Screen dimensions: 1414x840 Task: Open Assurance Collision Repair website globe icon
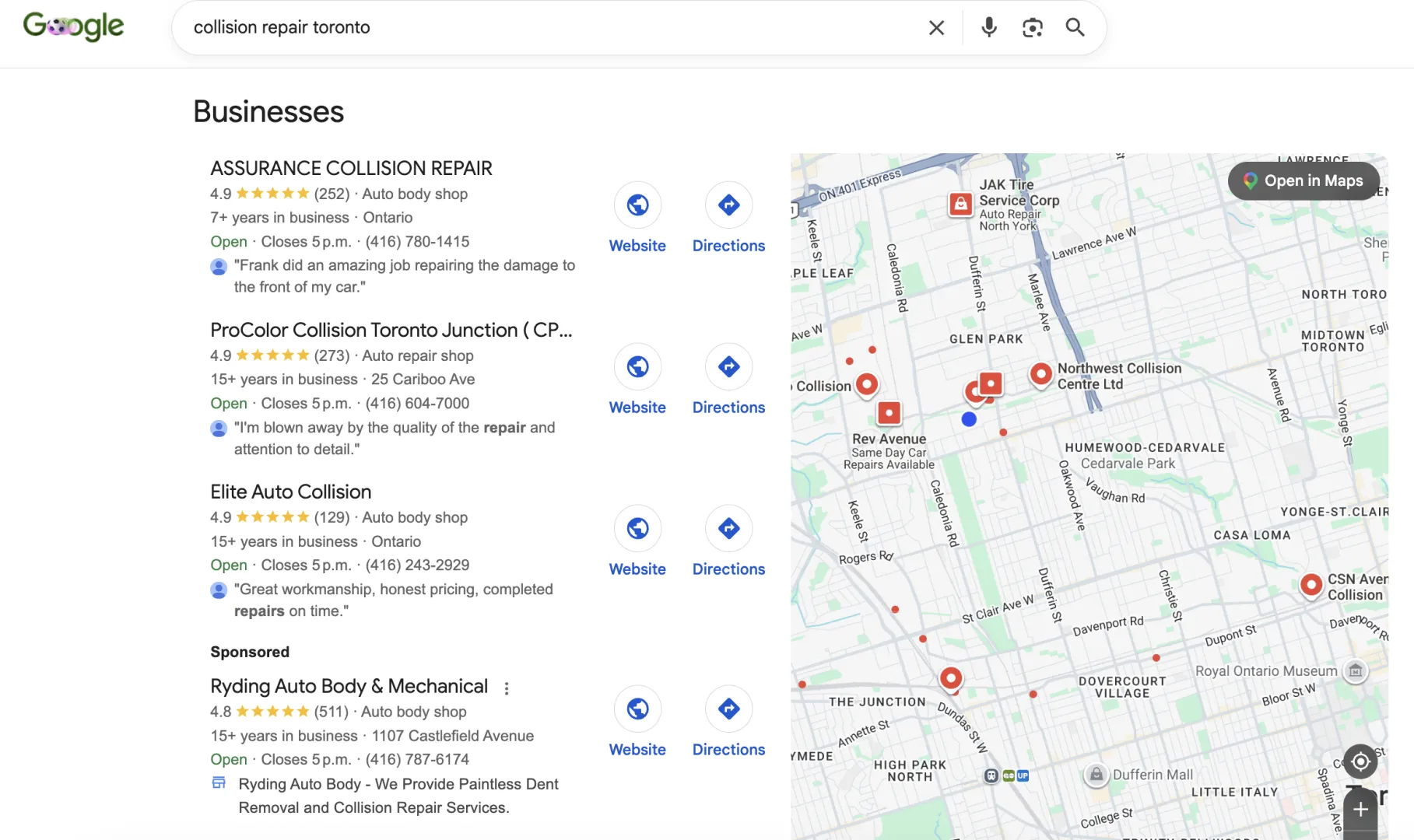[637, 205]
